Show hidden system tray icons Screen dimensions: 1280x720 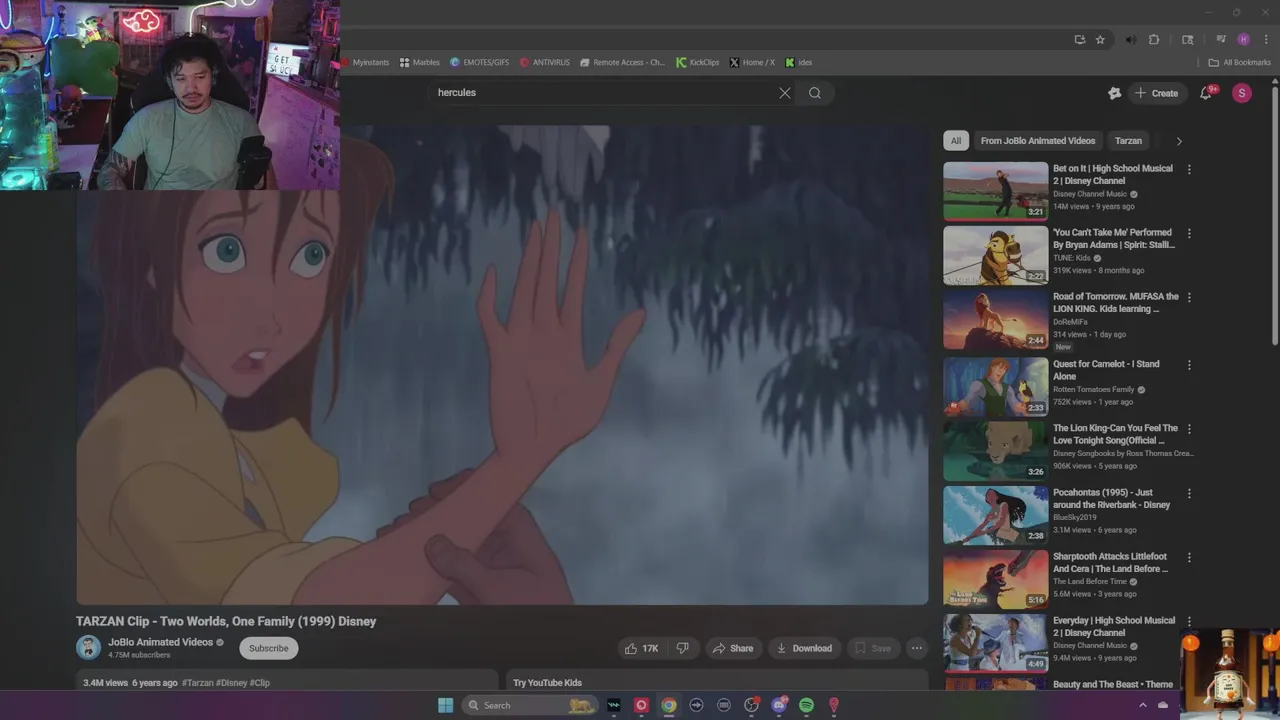(x=1143, y=705)
